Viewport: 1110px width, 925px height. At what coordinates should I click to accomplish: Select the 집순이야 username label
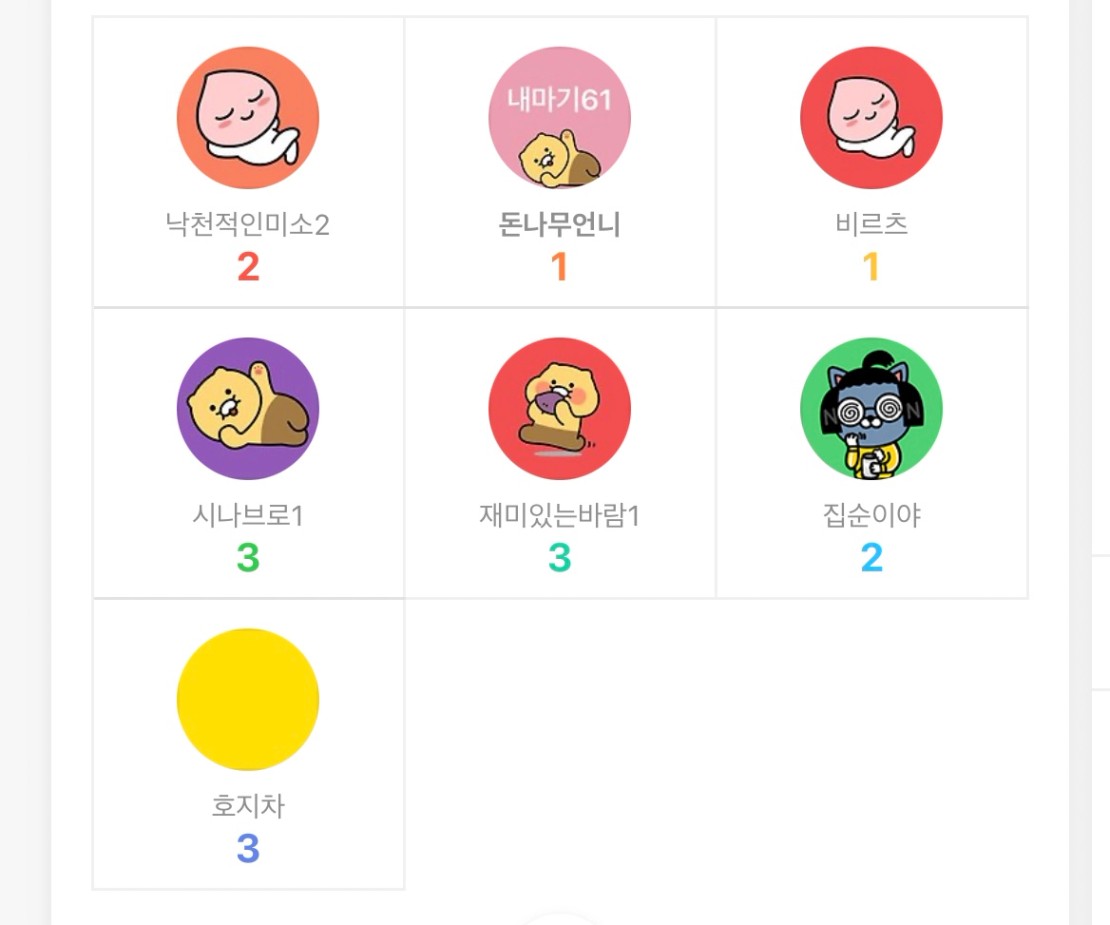pos(871,516)
